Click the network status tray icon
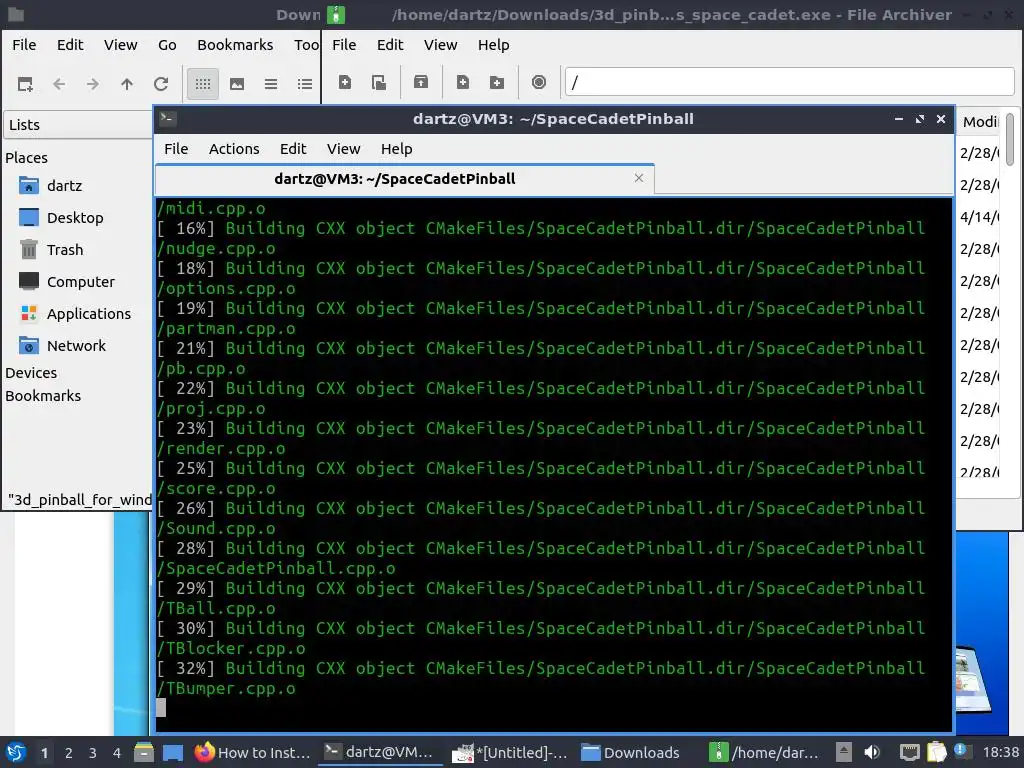Screen dimensions: 1024x768 coord(909,752)
